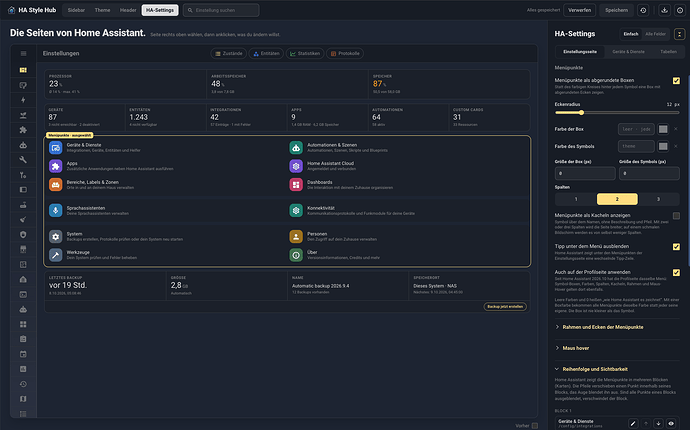Click the Personen person icon
The width and height of the screenshot is (690, 430).
(296, 236)
